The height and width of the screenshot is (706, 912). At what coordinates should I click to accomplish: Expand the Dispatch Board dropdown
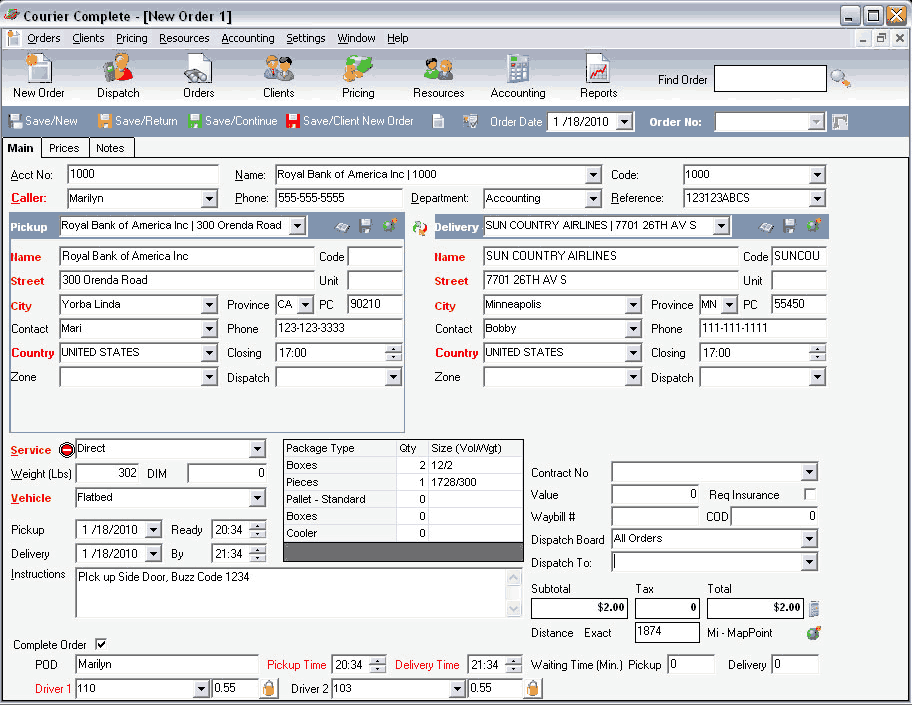(x=809, y=540)
